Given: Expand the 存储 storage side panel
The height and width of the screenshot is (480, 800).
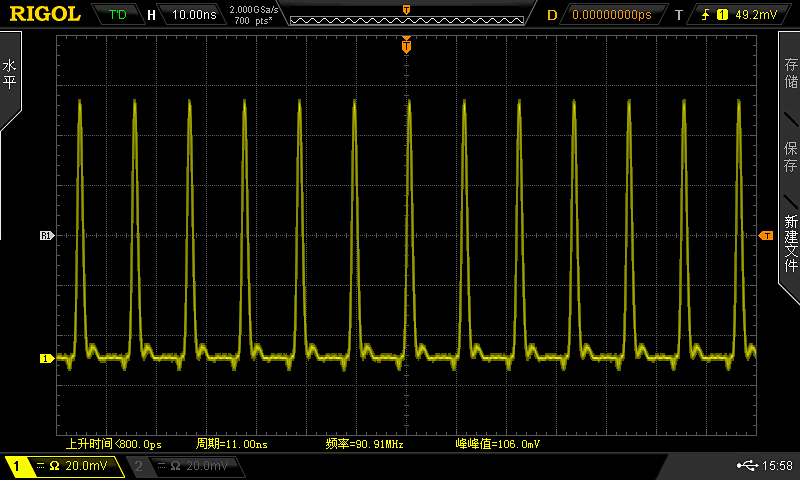Looking at the screenshot, I should click(x=790, y=75).
